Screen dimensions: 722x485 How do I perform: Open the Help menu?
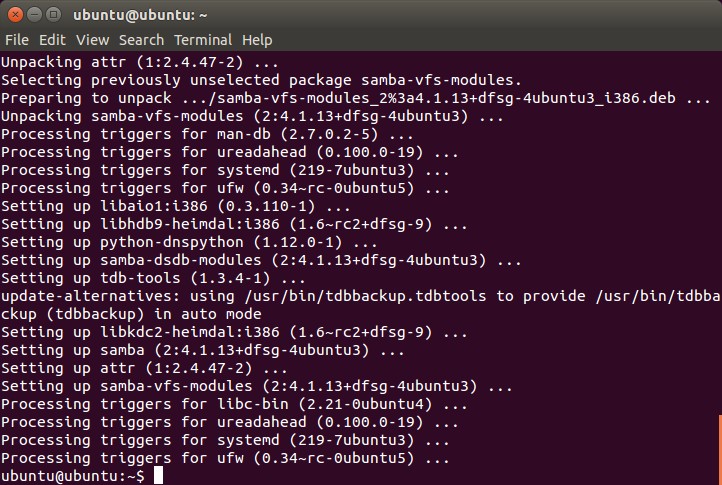pyautogui.click(x=257, y=40)
